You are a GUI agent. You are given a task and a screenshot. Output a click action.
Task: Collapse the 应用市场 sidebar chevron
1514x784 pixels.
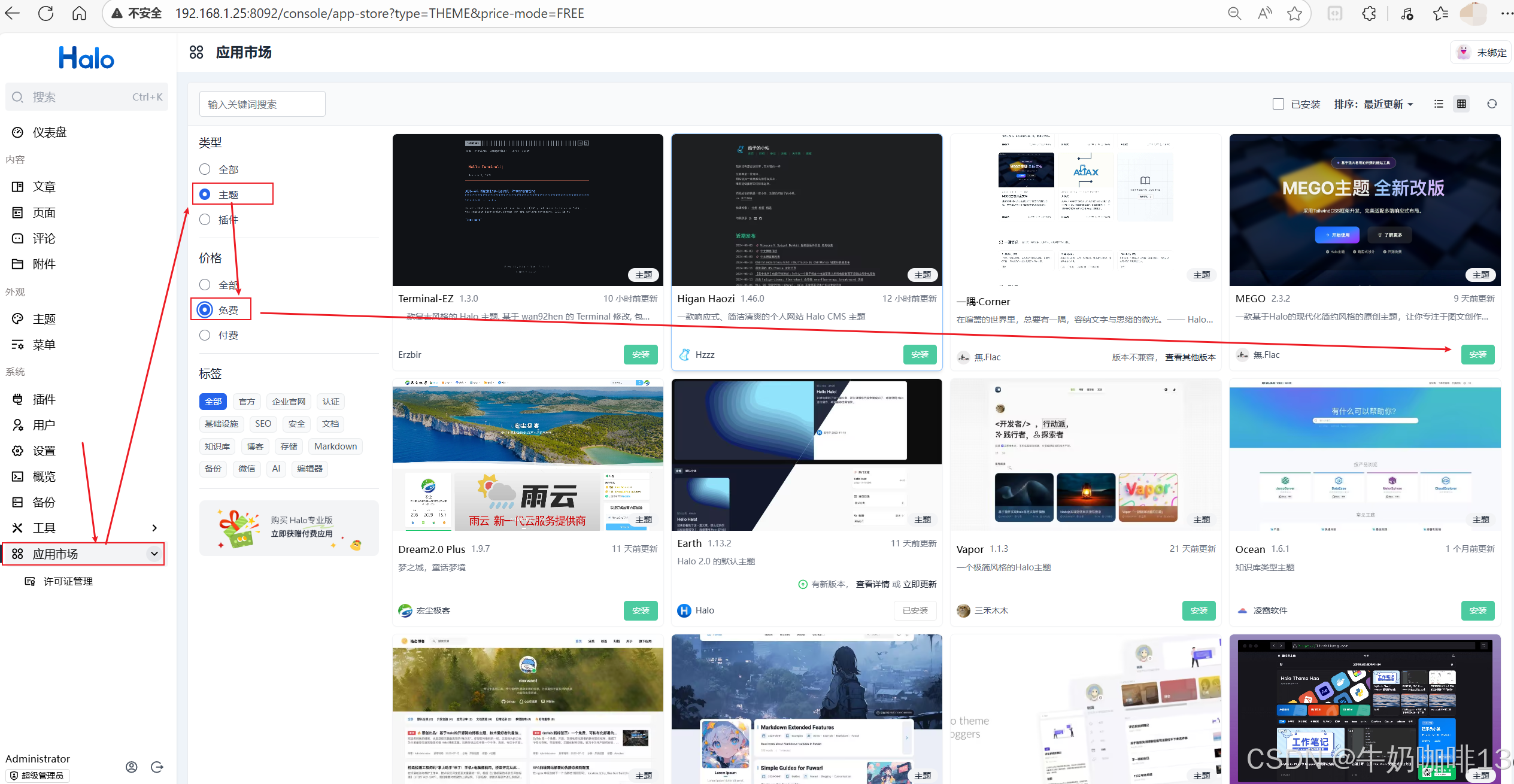tap(154, 554)
